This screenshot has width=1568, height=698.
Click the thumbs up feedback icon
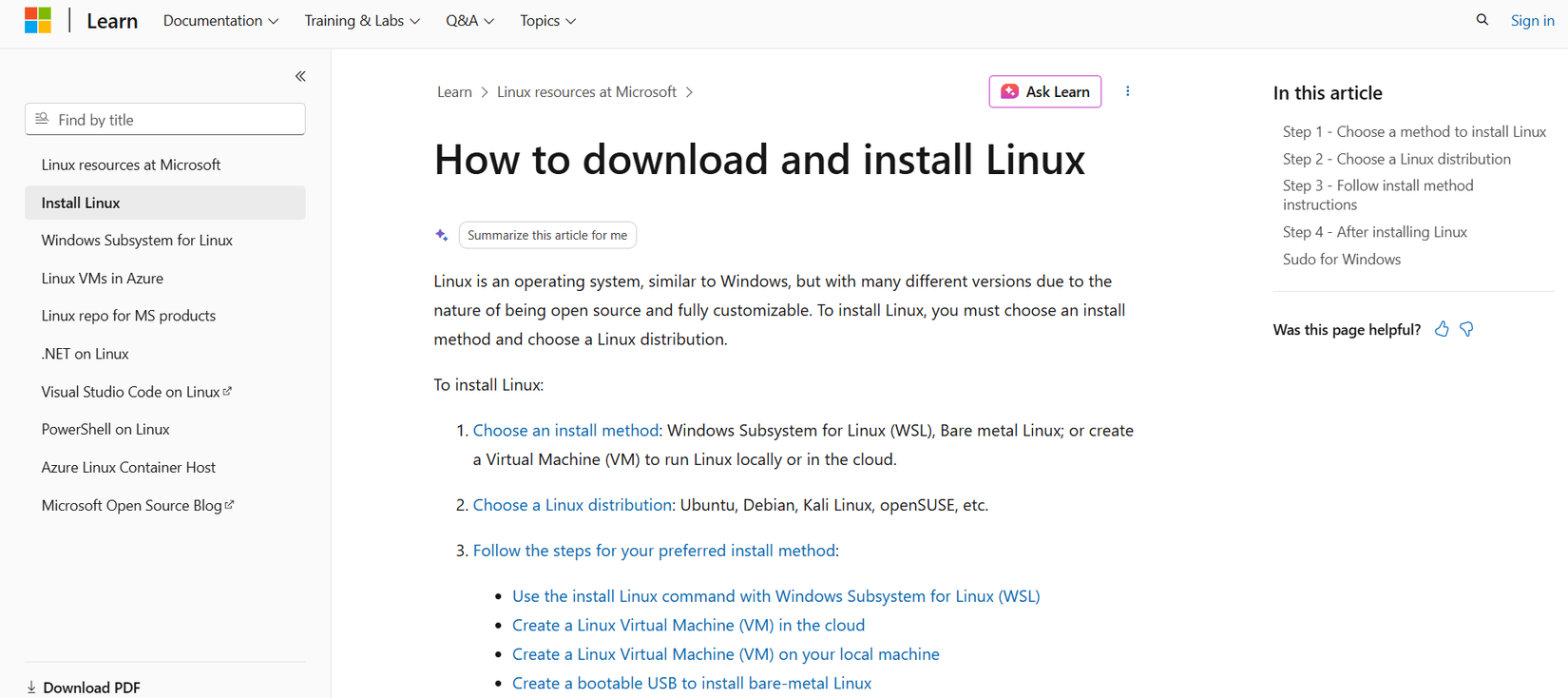[1442, 329]
